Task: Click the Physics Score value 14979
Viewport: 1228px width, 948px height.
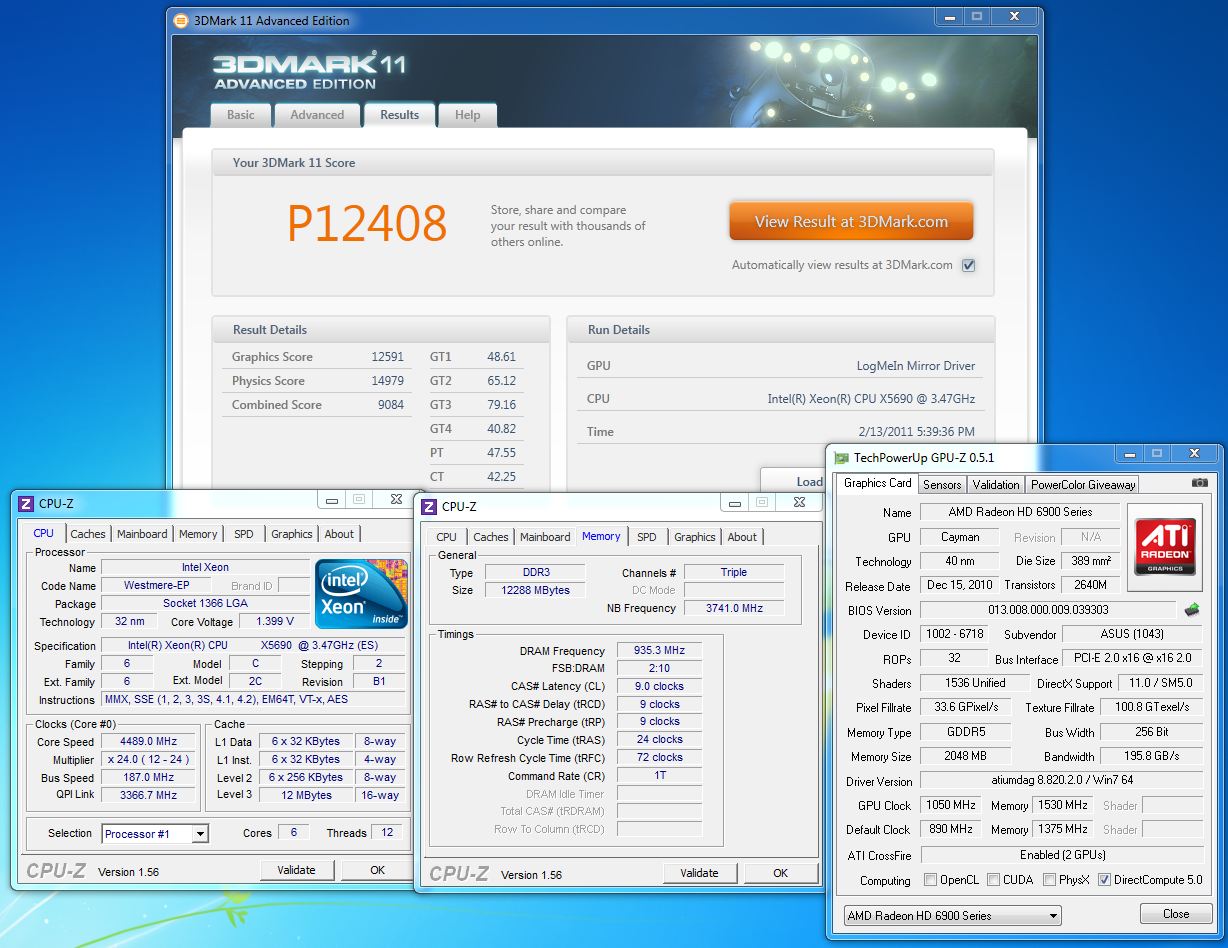Action: [x=386, y=381]
